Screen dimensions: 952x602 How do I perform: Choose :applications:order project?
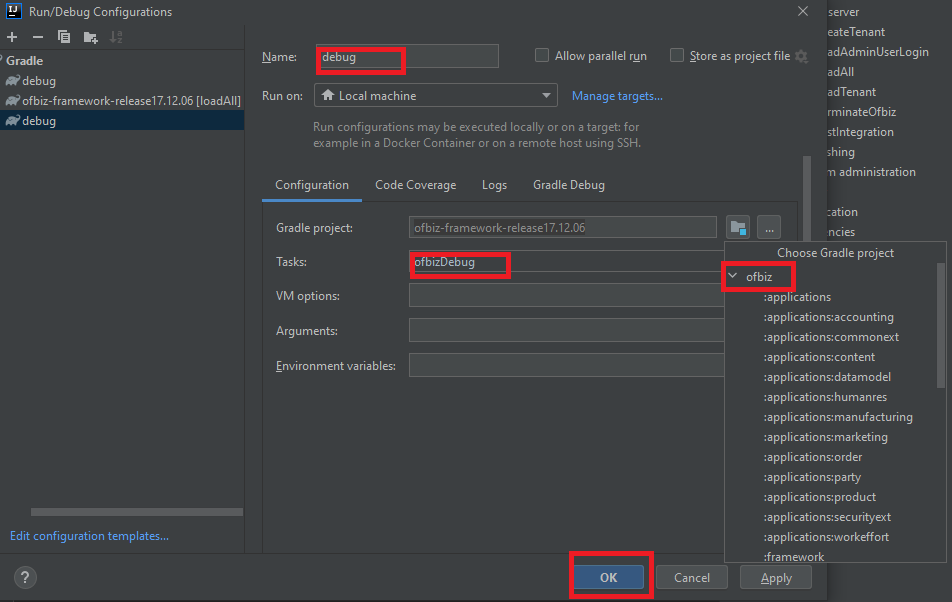(812, 457)
